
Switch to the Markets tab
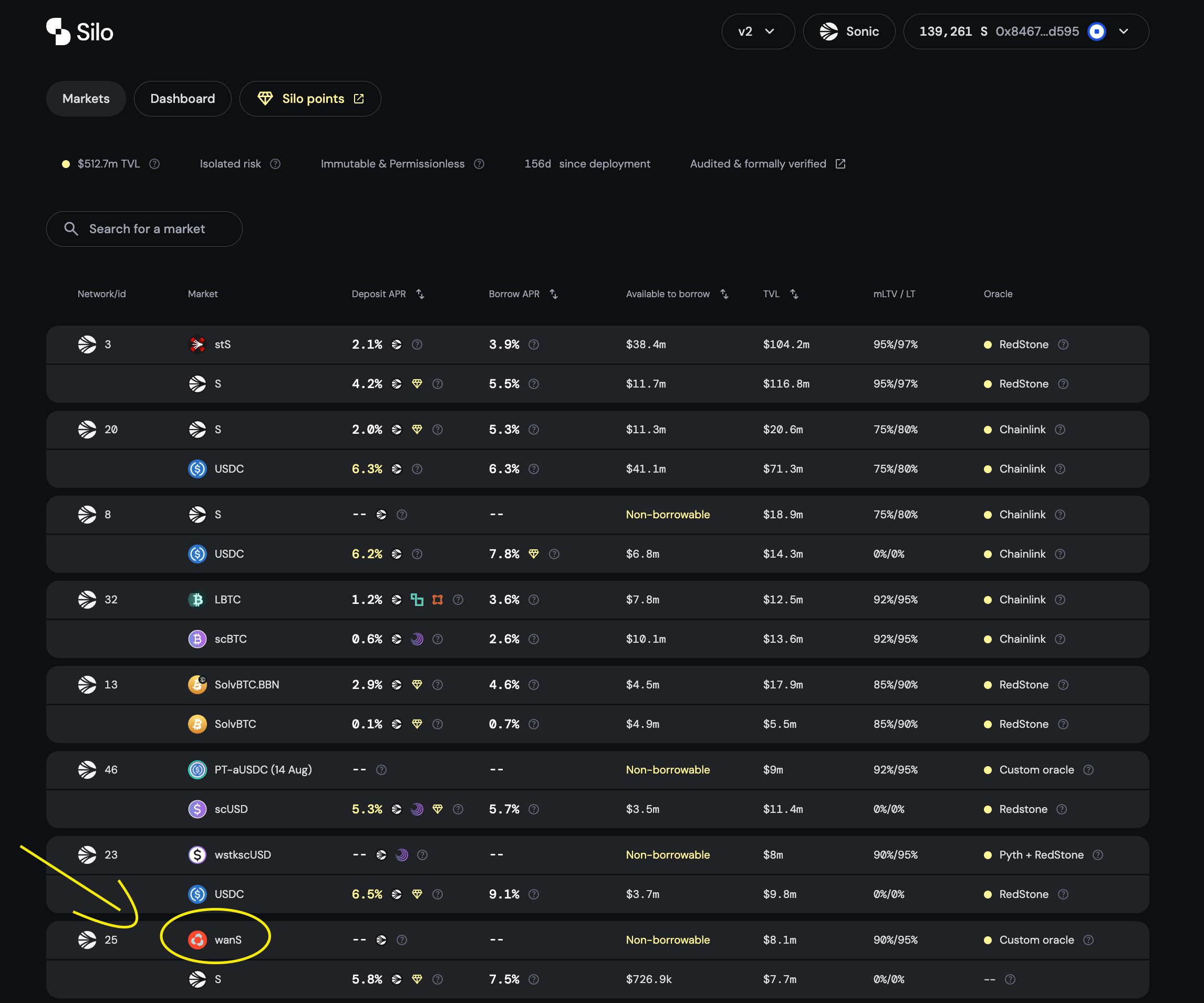[86, 99]
